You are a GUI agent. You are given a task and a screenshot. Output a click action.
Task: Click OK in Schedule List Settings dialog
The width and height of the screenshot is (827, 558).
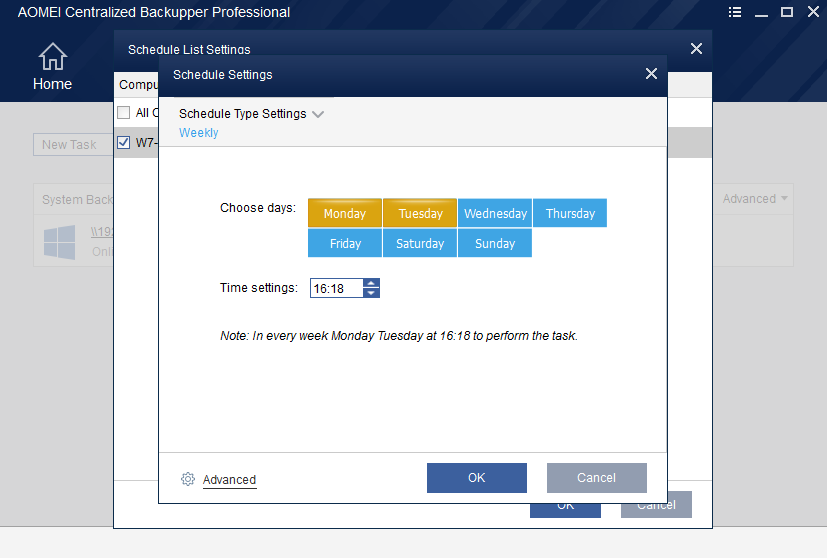565,511
